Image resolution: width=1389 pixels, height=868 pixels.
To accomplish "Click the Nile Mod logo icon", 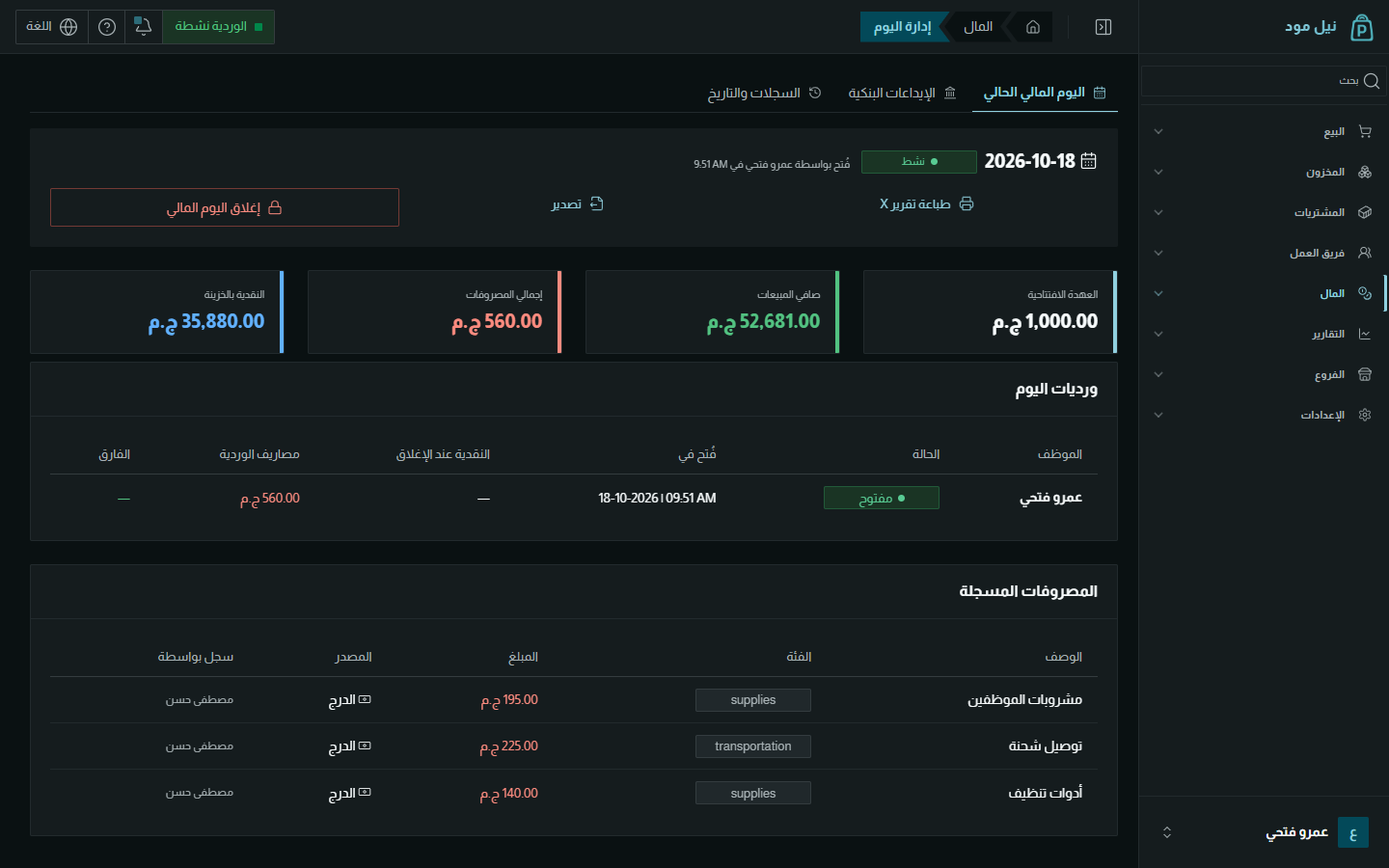I will 1361,27.
